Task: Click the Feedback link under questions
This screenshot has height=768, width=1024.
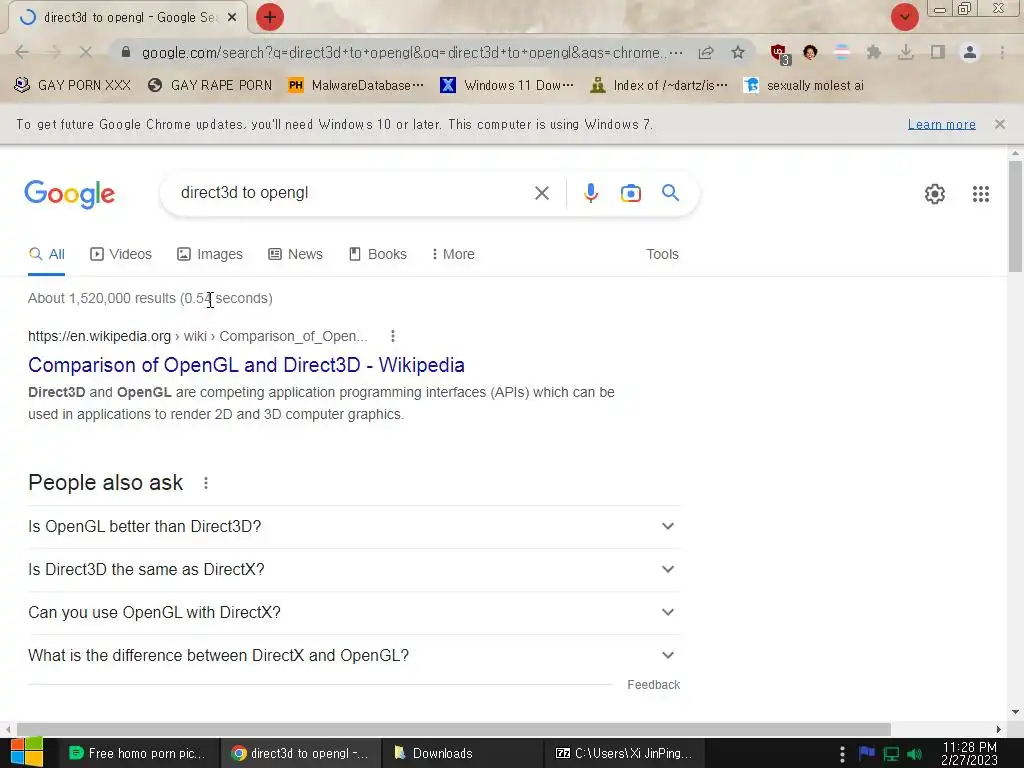Action: [x=653, y=684]
